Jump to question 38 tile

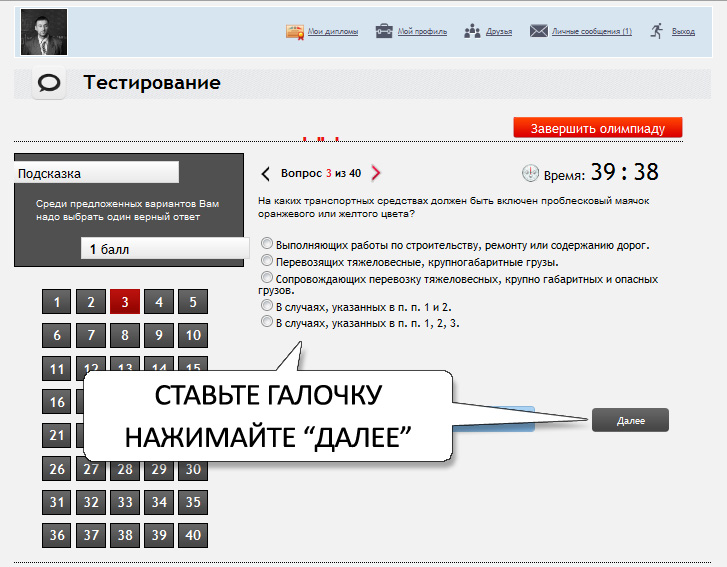coord(125,535)
